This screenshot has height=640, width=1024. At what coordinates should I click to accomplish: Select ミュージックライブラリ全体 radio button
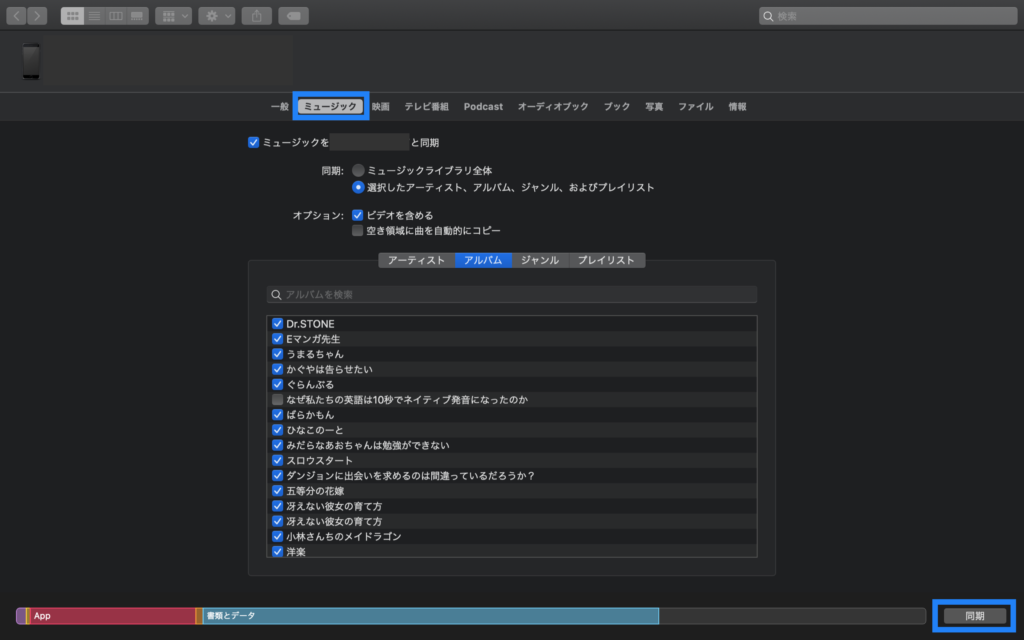(358, 170)
